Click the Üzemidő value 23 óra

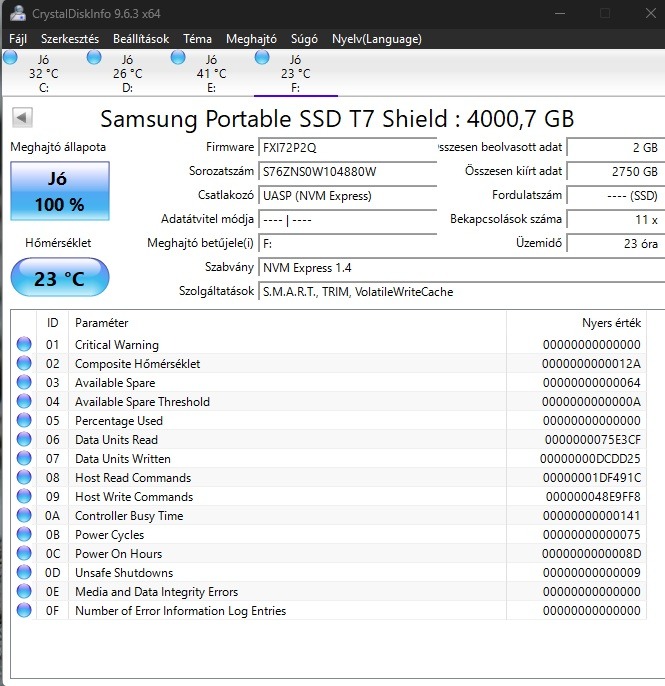[x=616, y=244]
